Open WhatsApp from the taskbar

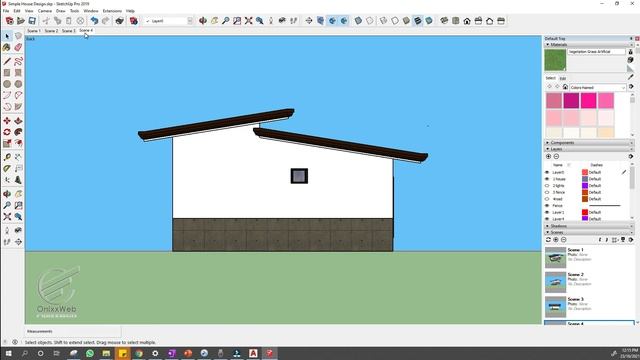pyautogui.click(x=90, y=353)
